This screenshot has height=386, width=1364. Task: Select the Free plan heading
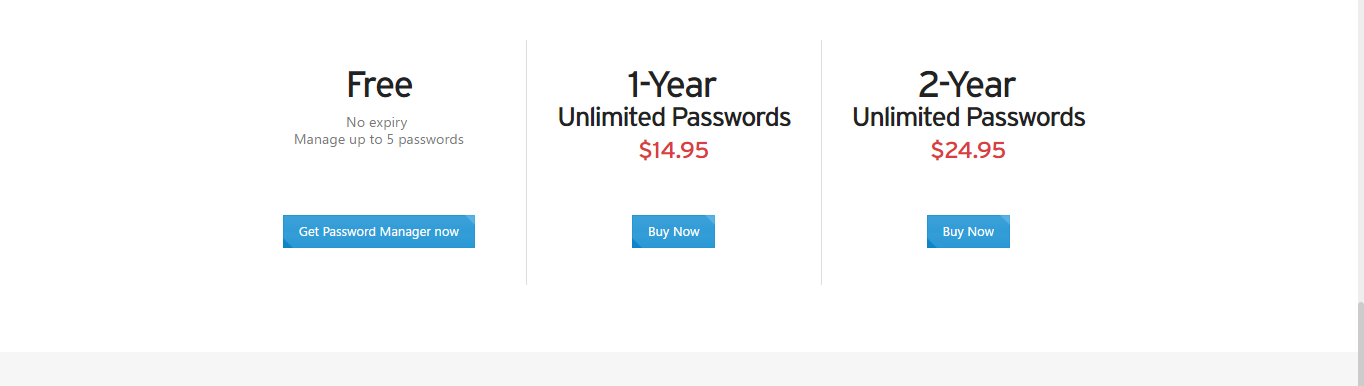coord(379,85)
